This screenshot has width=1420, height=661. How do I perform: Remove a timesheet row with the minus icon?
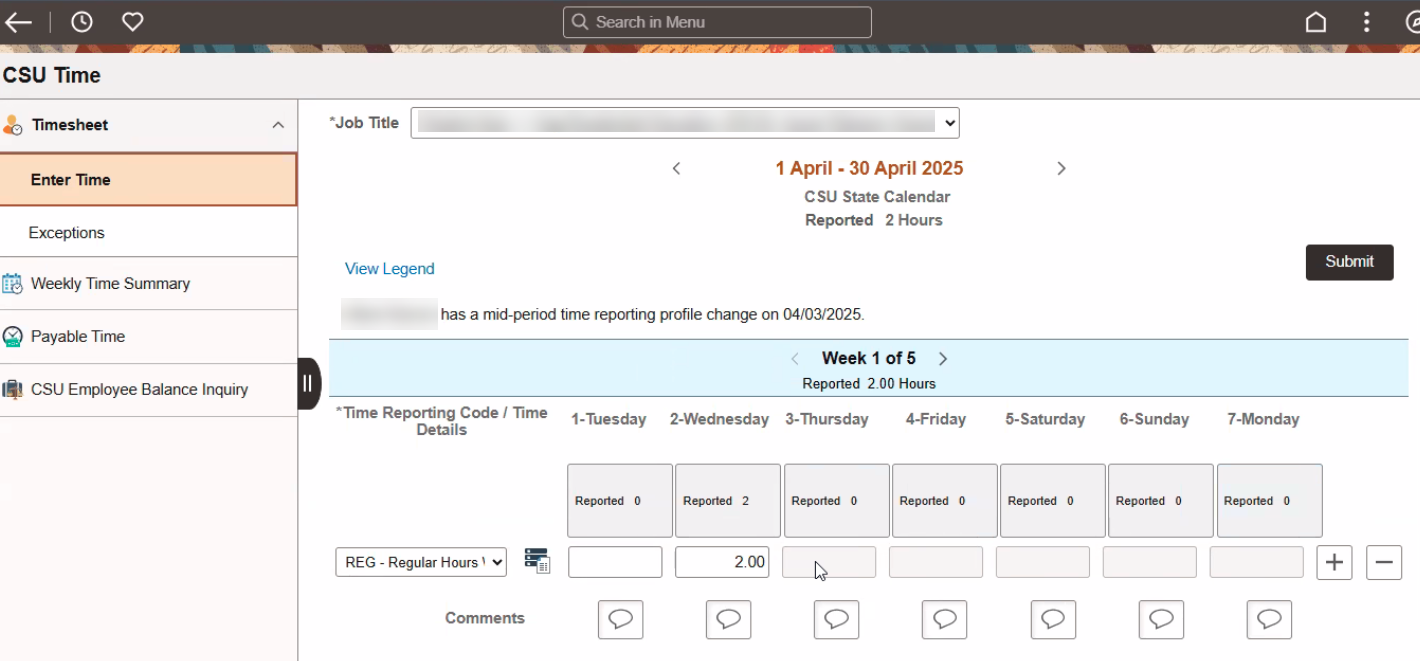coord(1384,562)
